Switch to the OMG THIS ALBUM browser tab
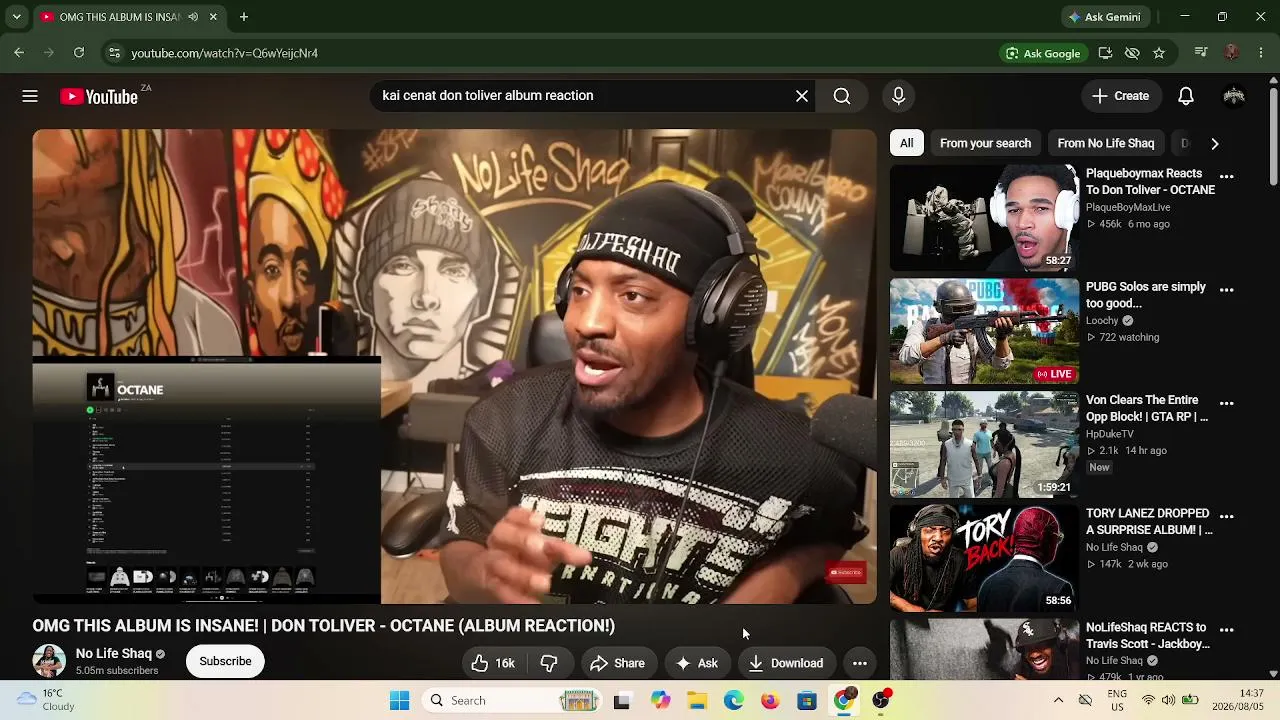Image resolution: width=1280 pixels, height=720 pixels. coord(119,17)
